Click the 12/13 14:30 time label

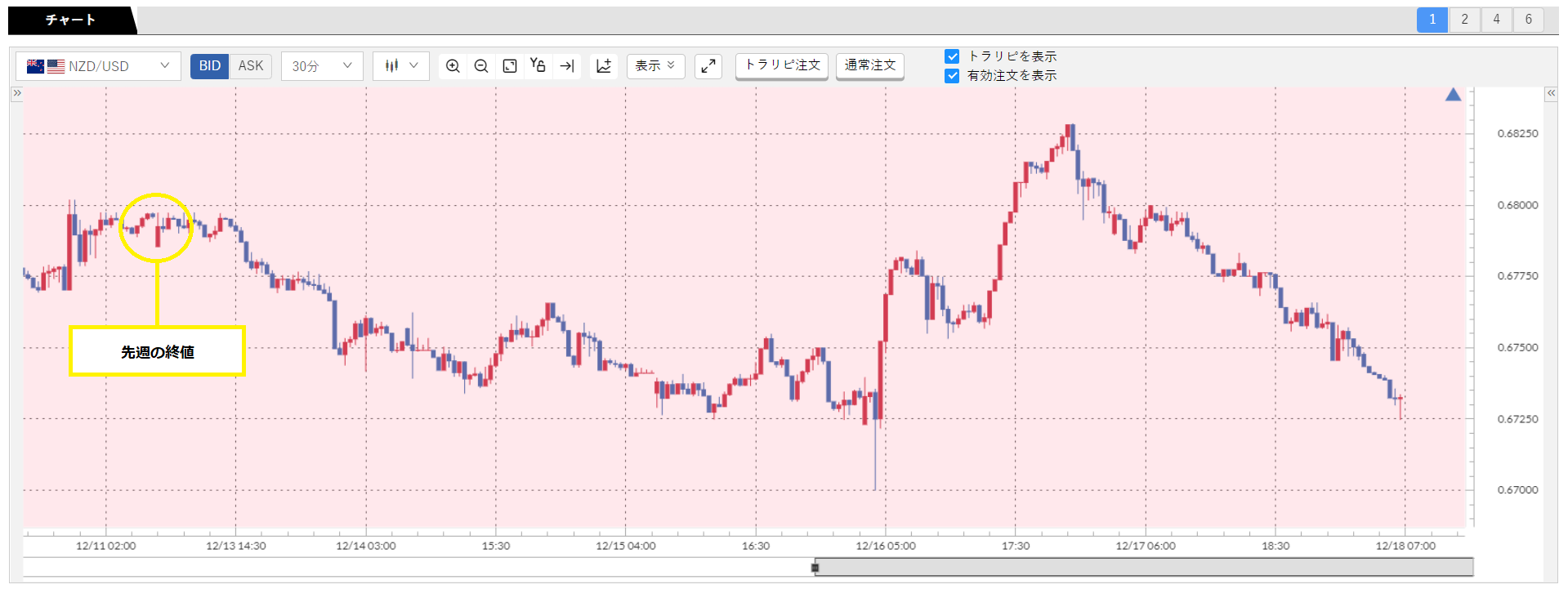coord(236,546)
